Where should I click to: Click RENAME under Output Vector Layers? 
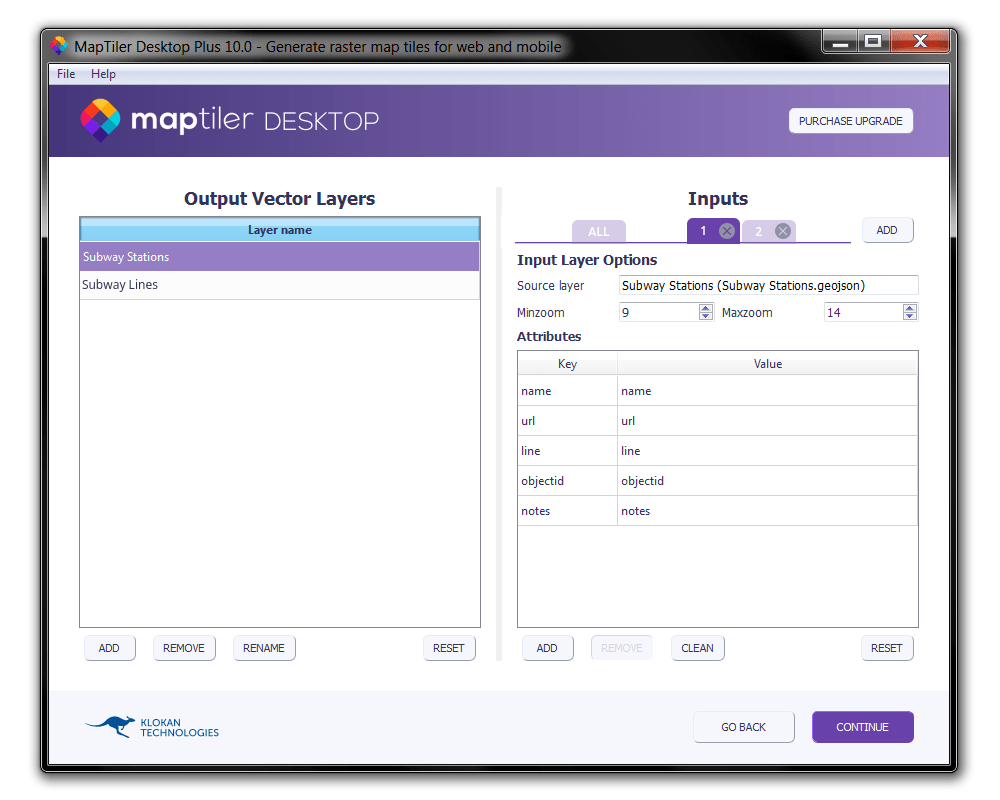(264, 648)
